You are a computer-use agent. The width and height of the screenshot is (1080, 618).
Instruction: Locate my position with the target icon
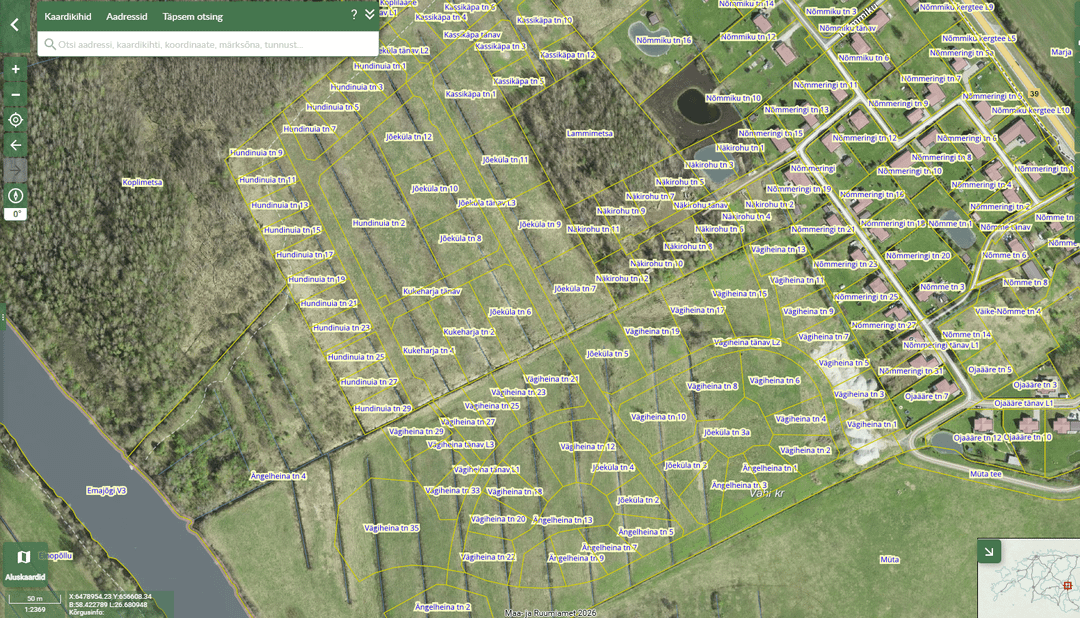[x=15, y=120]
